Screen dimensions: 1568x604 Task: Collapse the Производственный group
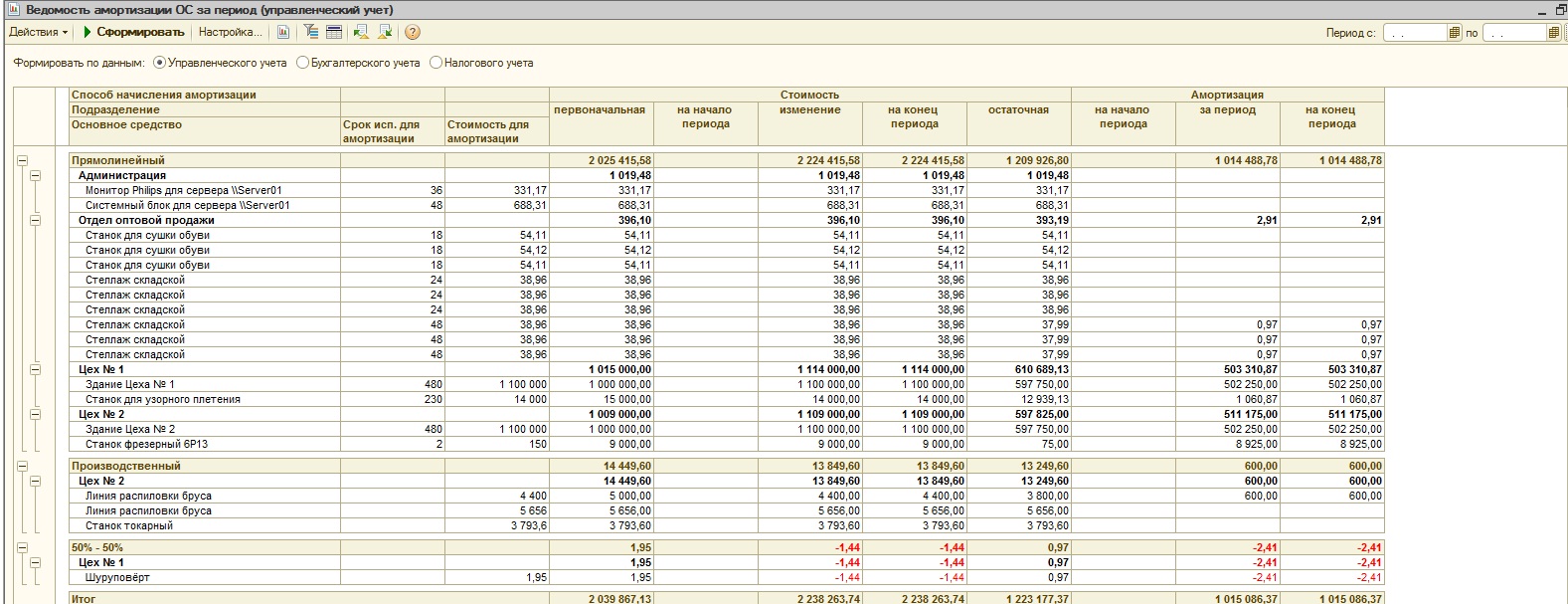22,466
